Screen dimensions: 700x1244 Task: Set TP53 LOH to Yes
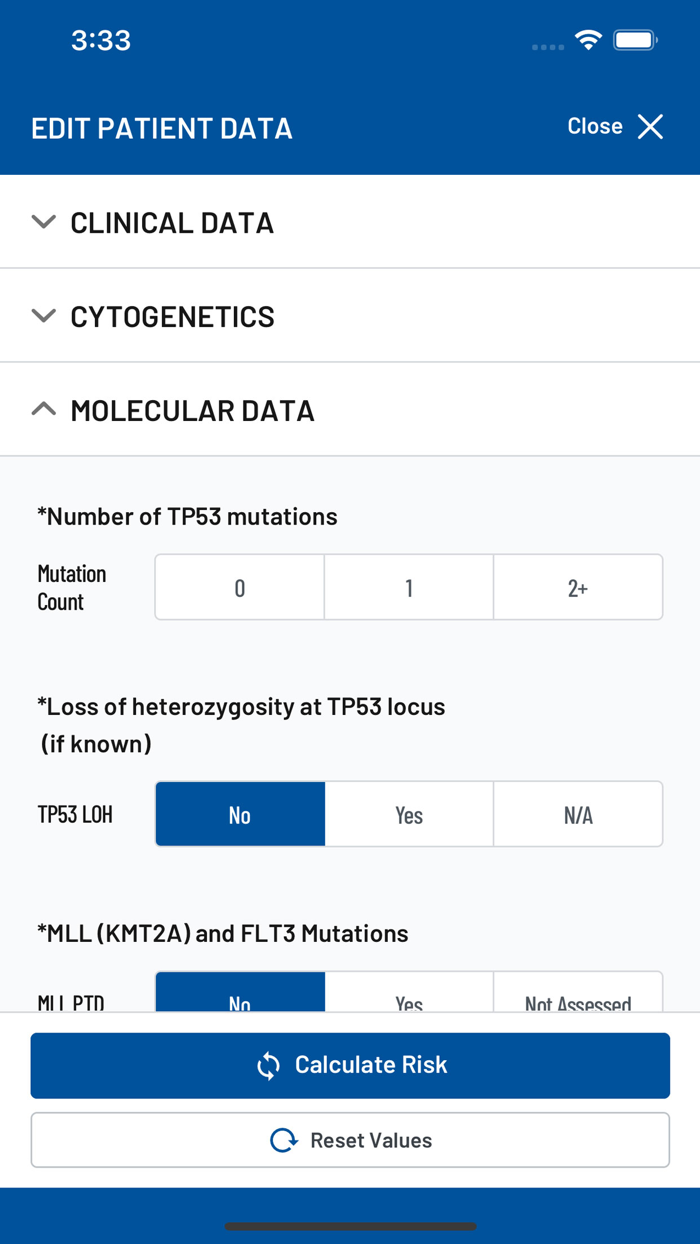(x=409, y=814)
